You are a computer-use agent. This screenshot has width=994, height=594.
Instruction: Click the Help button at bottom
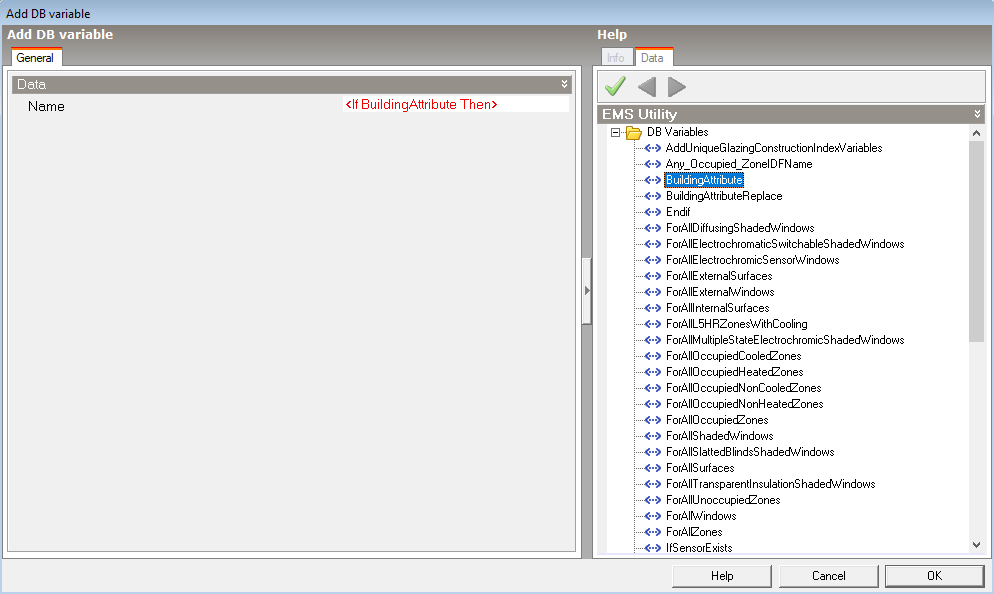(722, 576)
